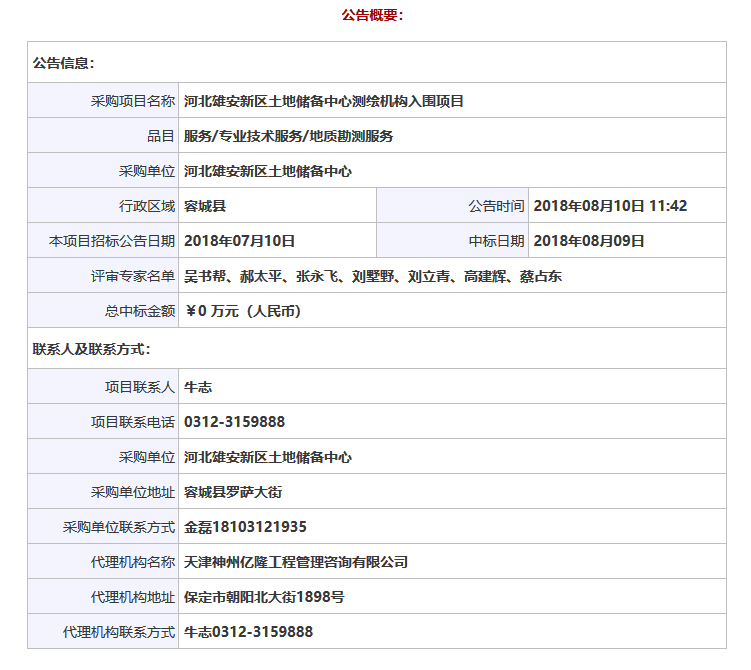Select 项目联系人 value 牛志
751x670 pixels.
point(198,387)
